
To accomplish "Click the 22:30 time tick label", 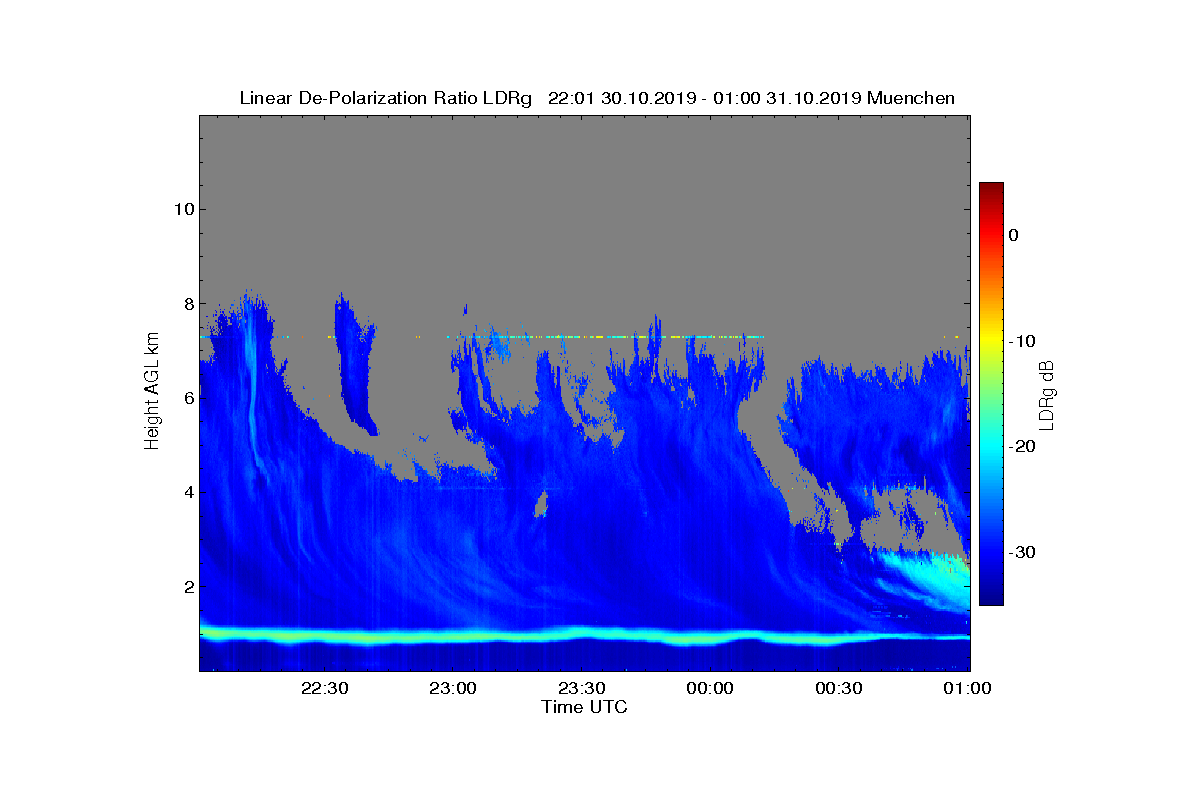I will 324,688.
